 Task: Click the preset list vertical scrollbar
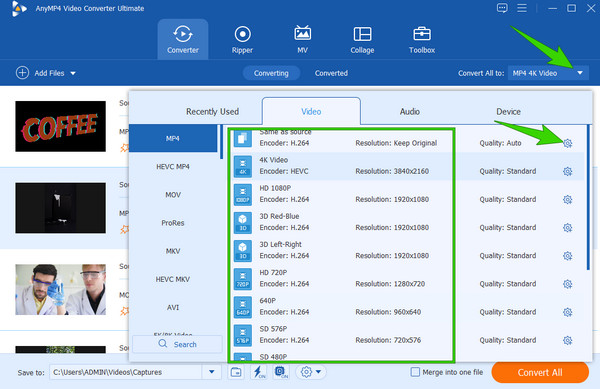588,198
